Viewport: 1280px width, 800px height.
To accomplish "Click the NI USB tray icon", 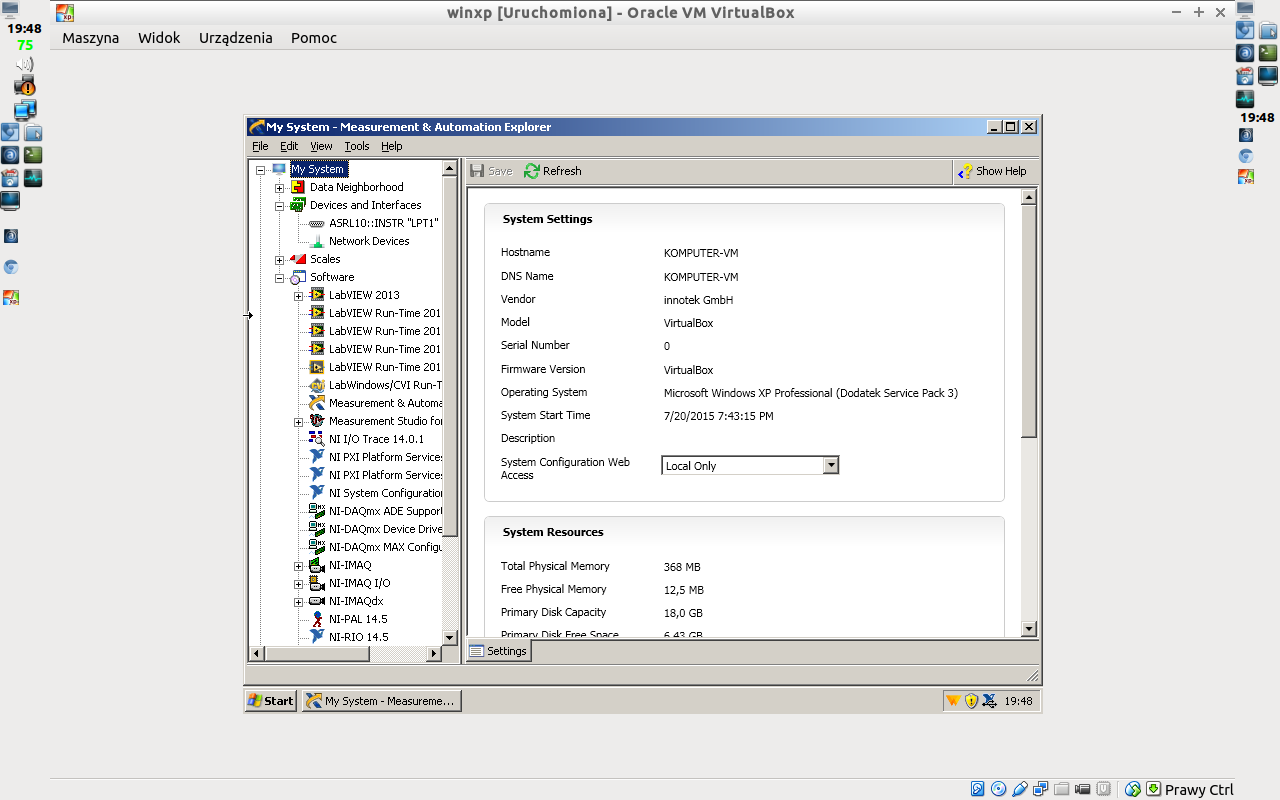I will (x=989, y=701).
